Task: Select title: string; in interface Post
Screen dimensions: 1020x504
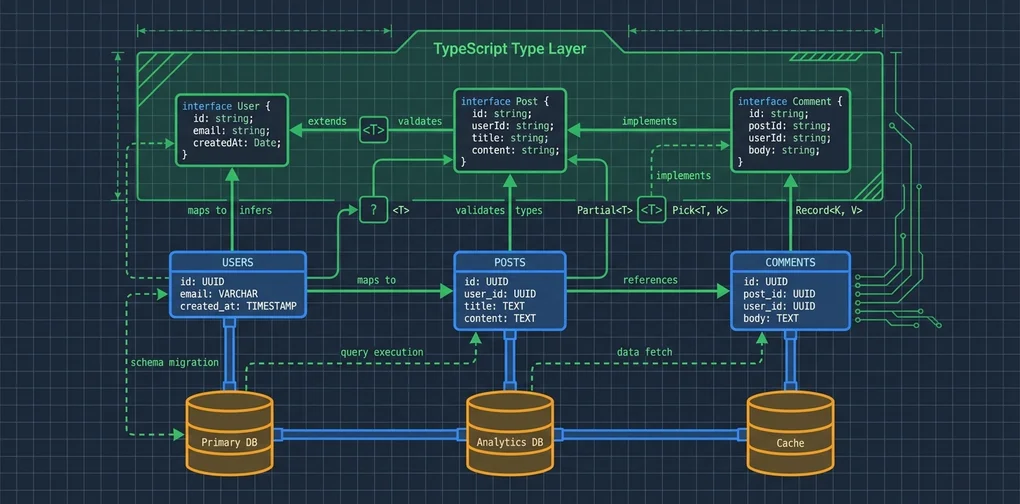Action: coord(510,138)
